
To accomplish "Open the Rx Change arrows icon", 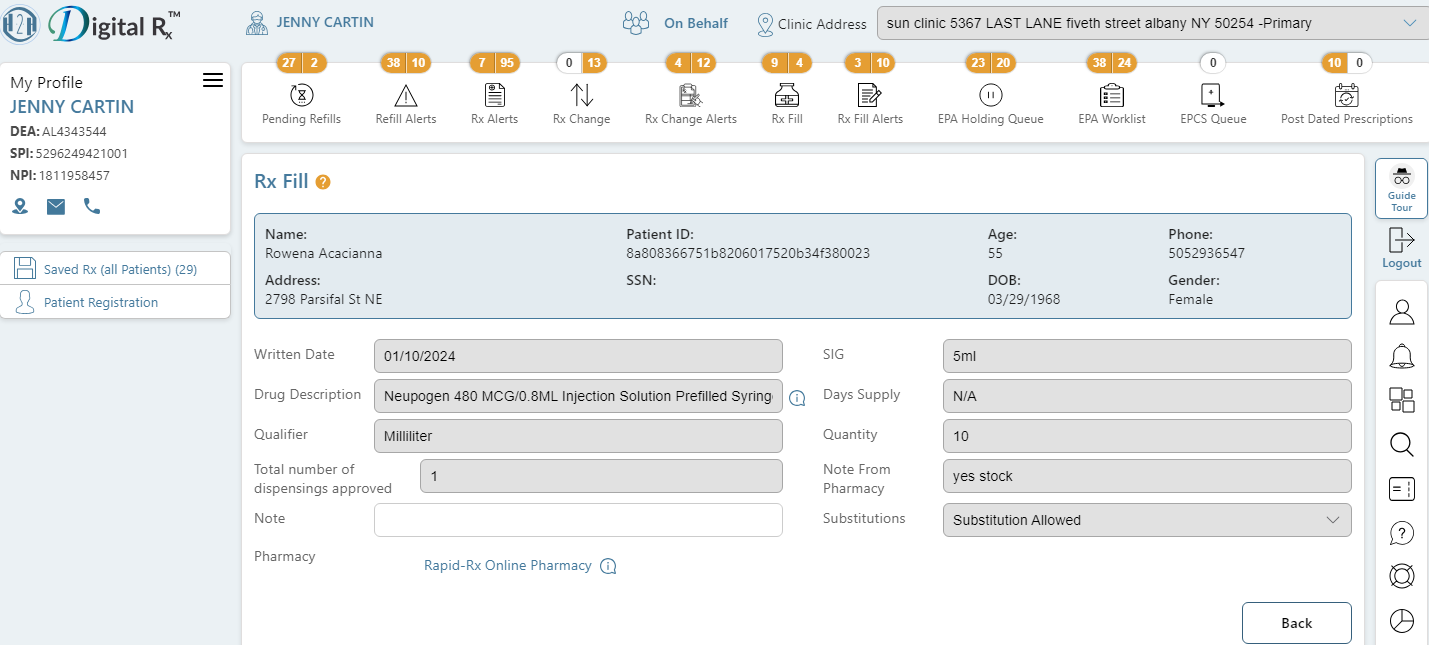I will (582, 95).
